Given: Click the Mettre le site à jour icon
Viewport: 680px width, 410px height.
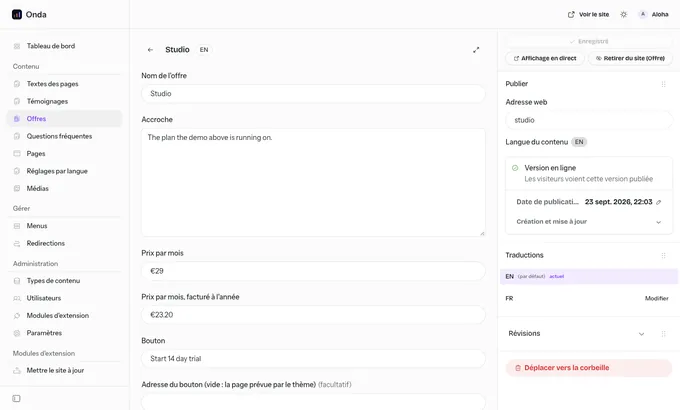Looking at the screenshot, I should coord(17,371).
